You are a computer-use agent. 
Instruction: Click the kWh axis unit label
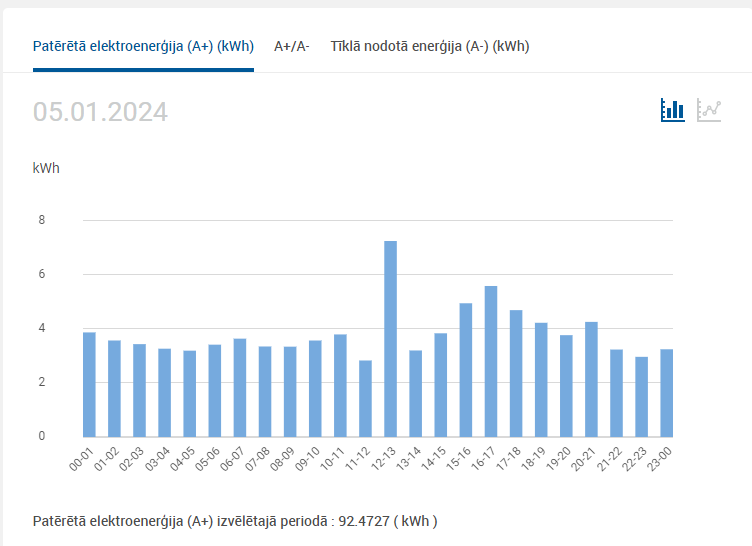pyautogui.click(x=46, y=168)
